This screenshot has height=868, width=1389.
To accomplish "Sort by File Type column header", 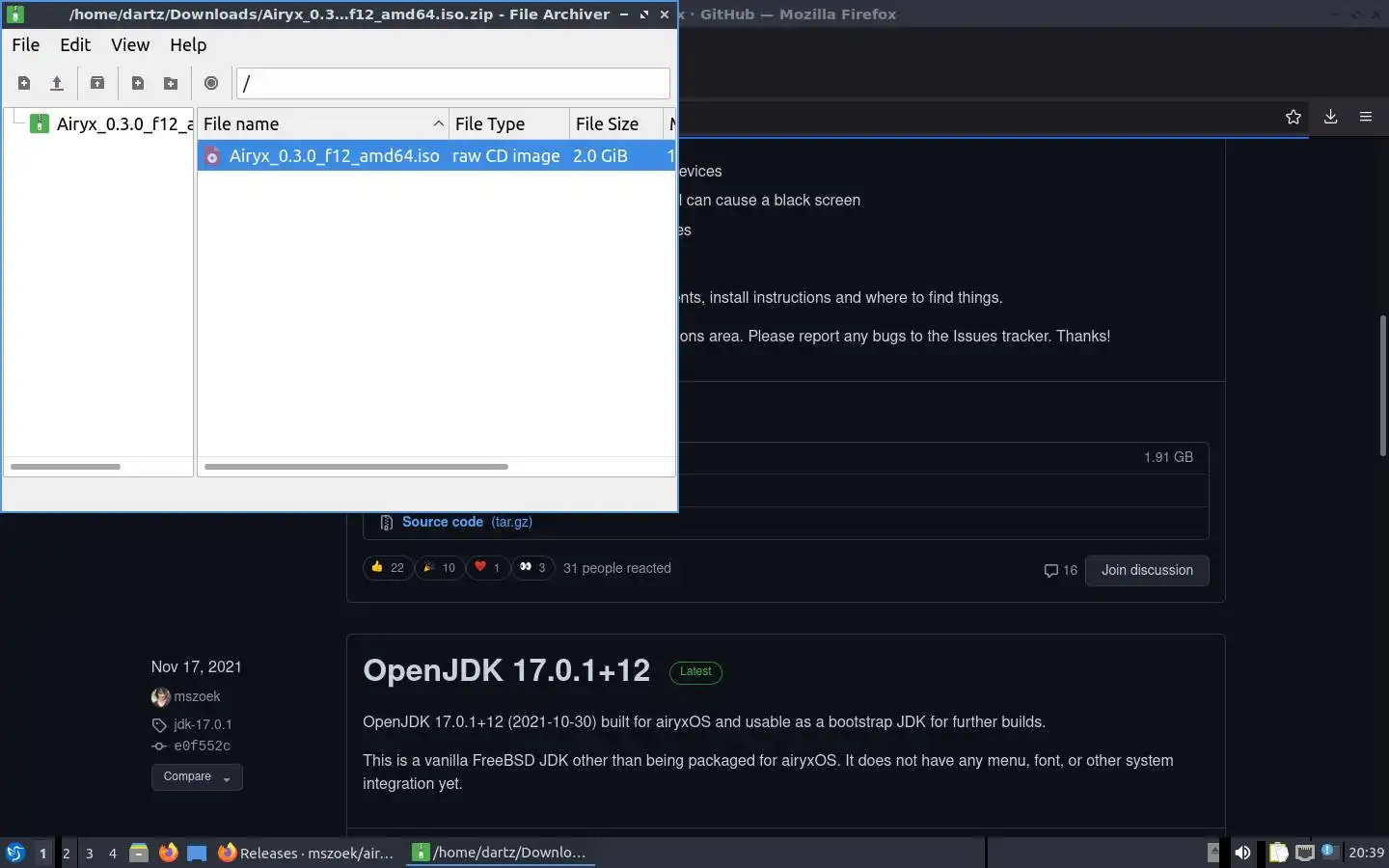I will [509, 123].
